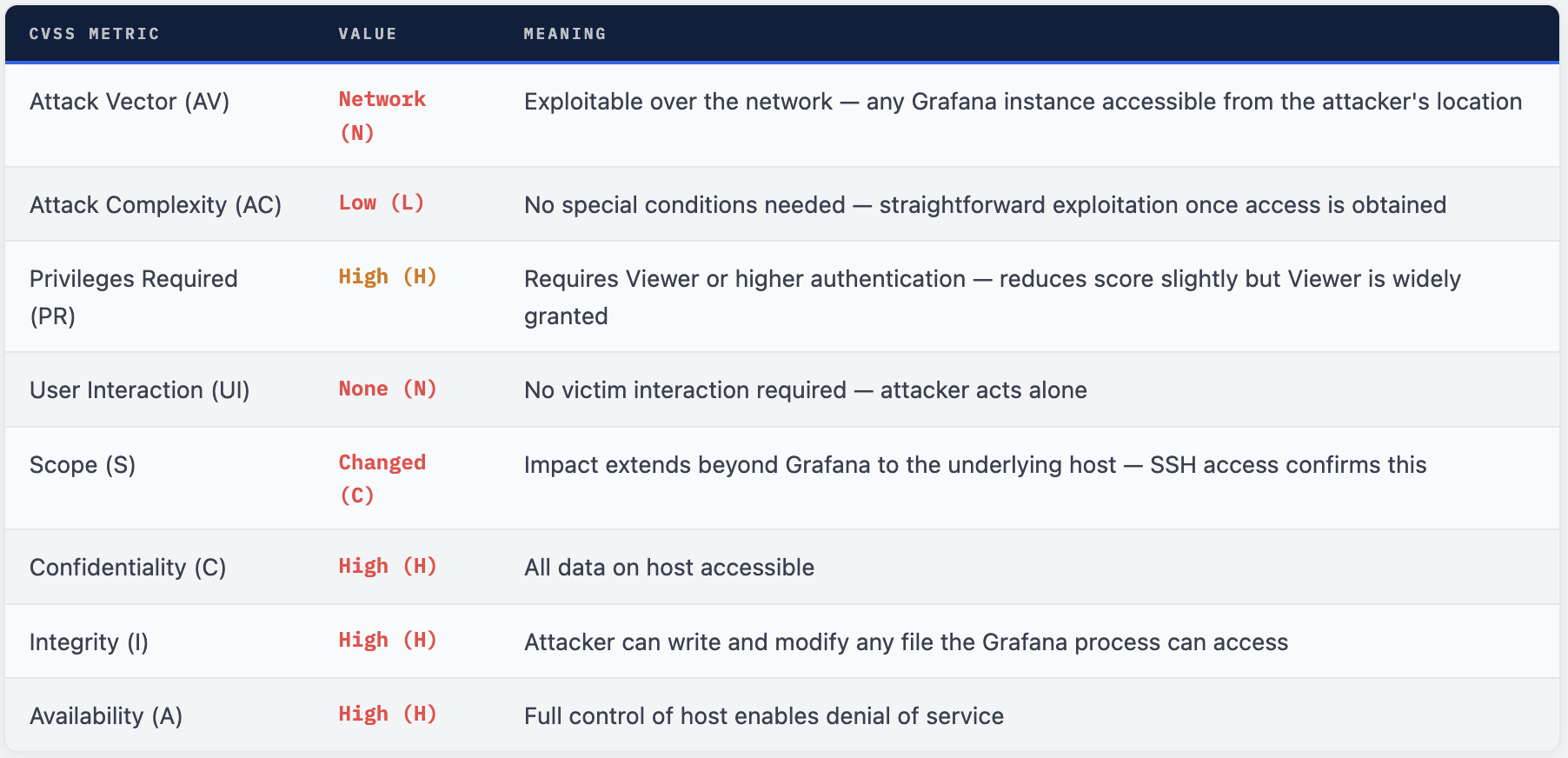The image size is (1568, 758).
Task: Click the red Network (N) value
Action: (382, 115)
